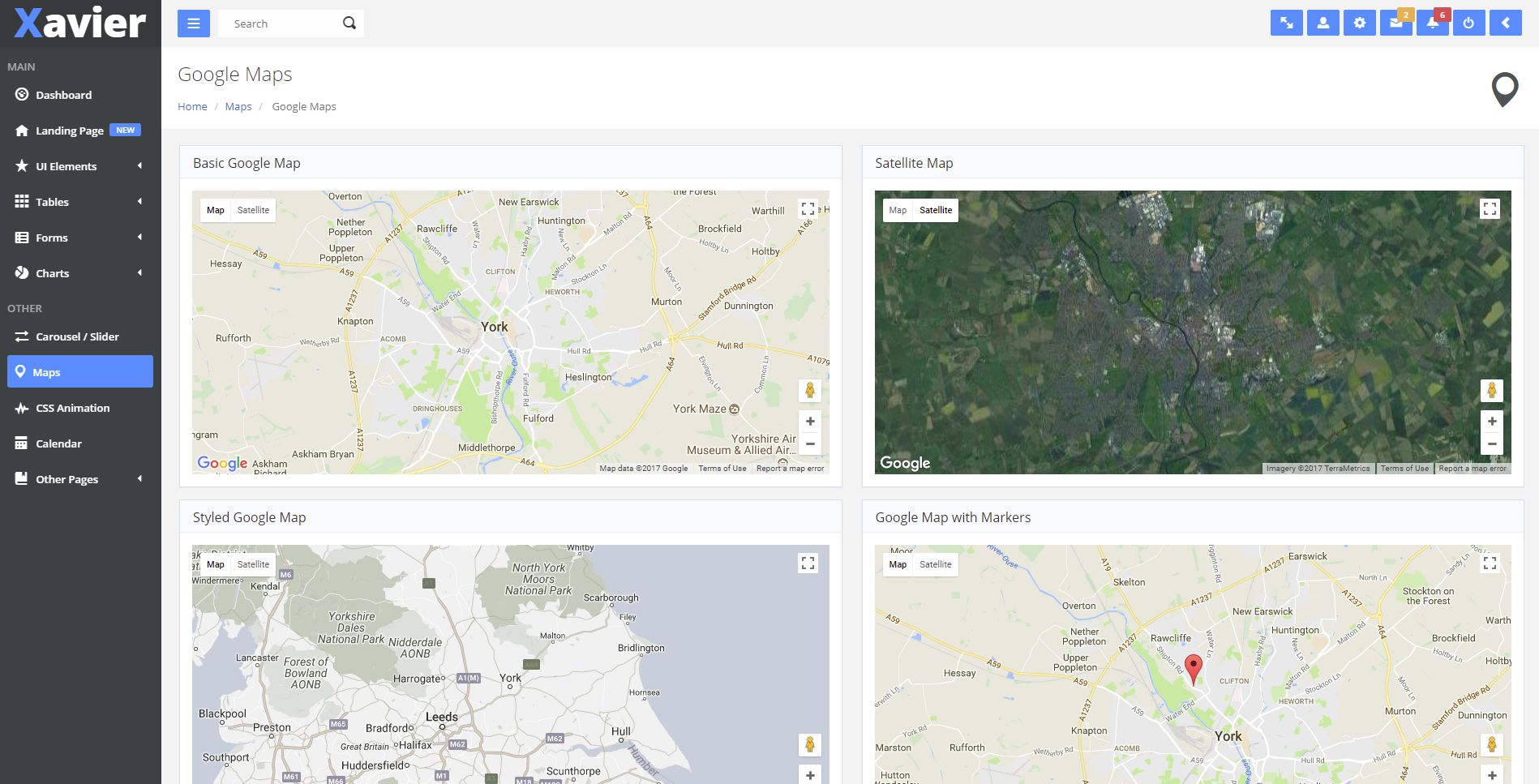The width and height of the screenshot is (1539, 784).
Task: Click the Xavier logo
Action: [79, 24]
